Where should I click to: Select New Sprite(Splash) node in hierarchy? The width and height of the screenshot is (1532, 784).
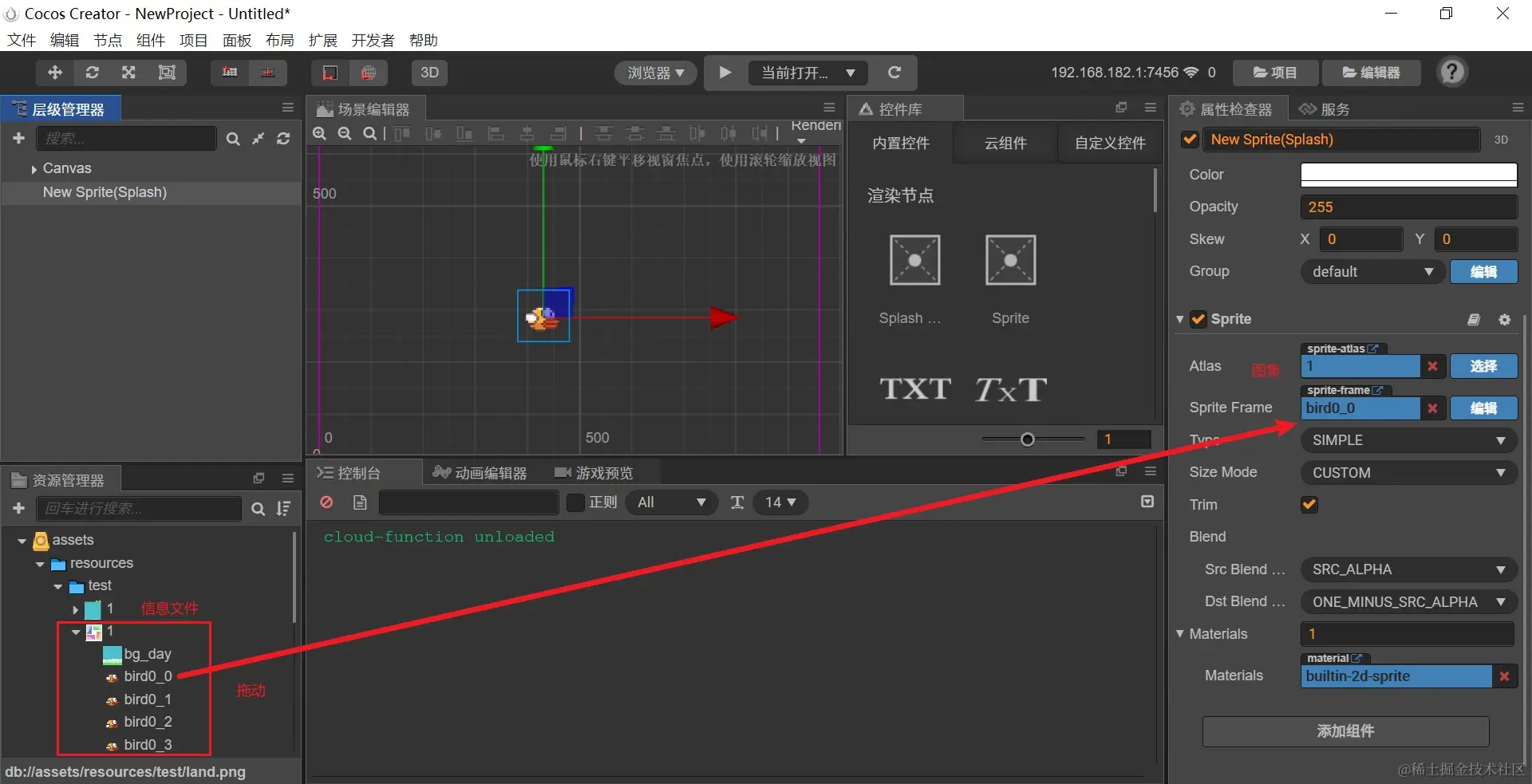click(x=105, y=192)
